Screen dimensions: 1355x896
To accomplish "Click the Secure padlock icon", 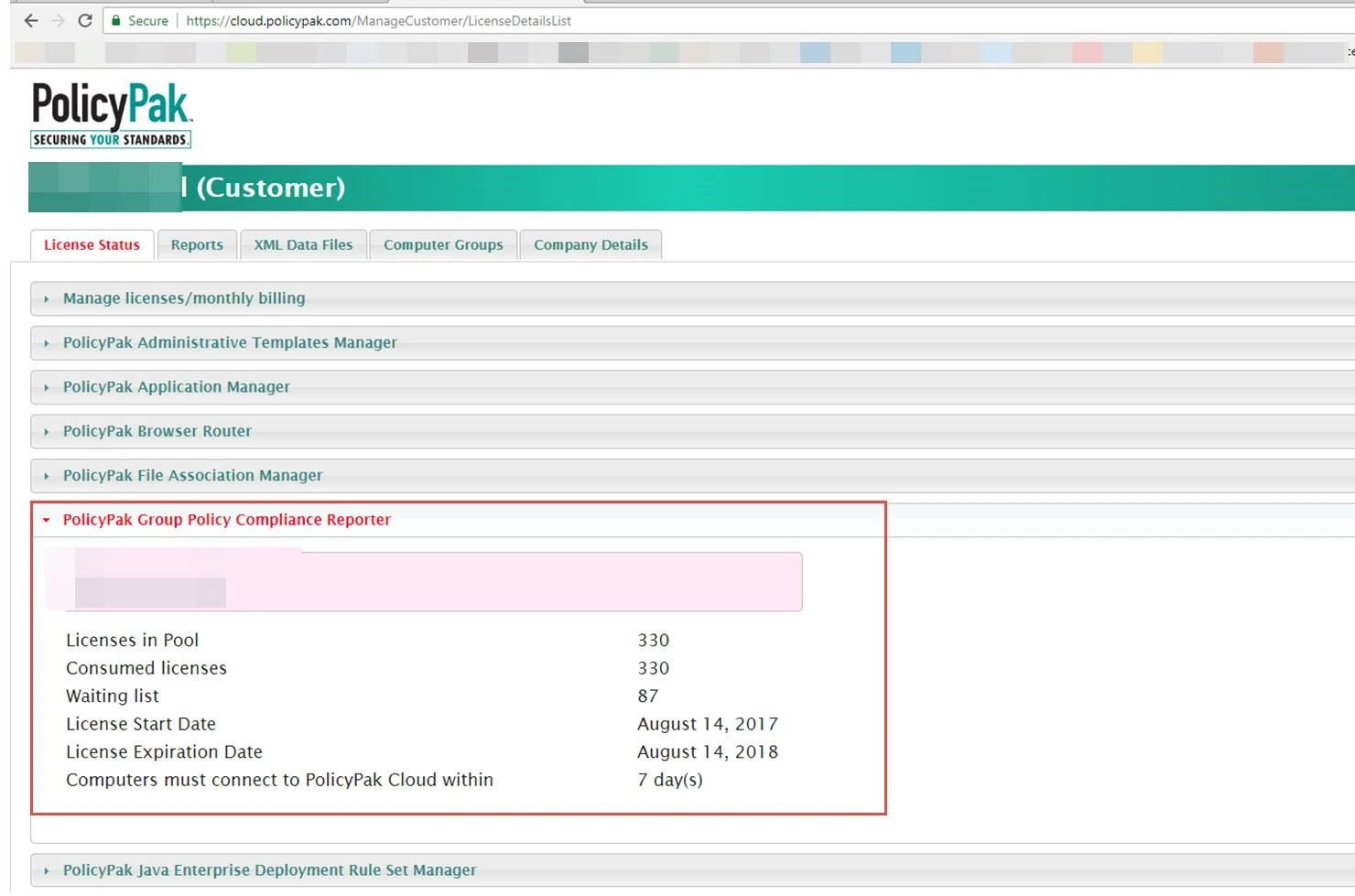I will pyautogui.click(x=116, y=20).
